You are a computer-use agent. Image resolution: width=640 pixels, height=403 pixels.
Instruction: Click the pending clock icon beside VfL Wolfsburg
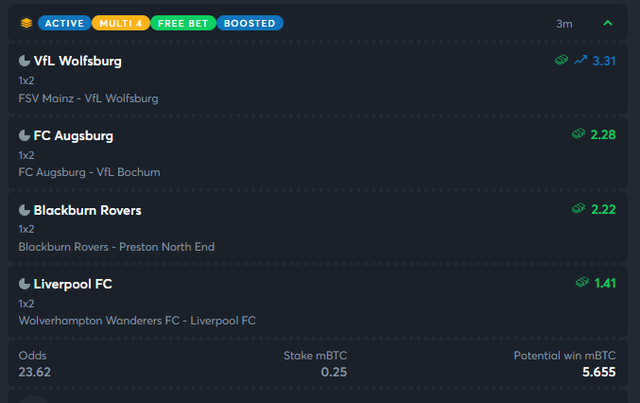24,61
